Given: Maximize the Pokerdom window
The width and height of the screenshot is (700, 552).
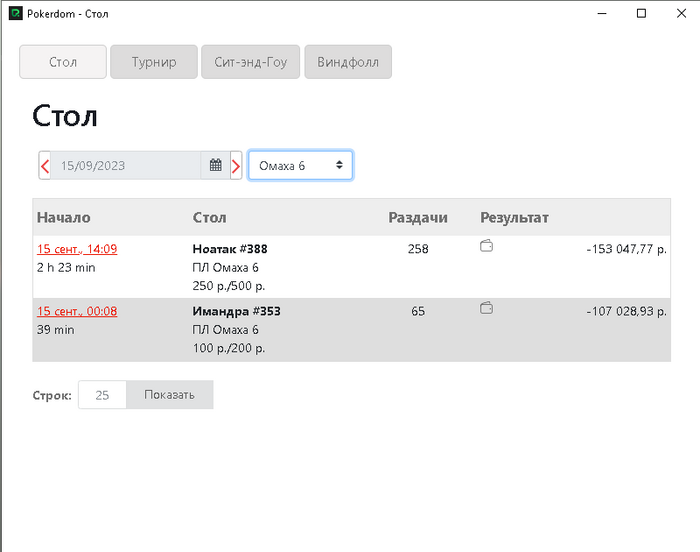Looking at the screenshot, I should [x=641, y=13].
